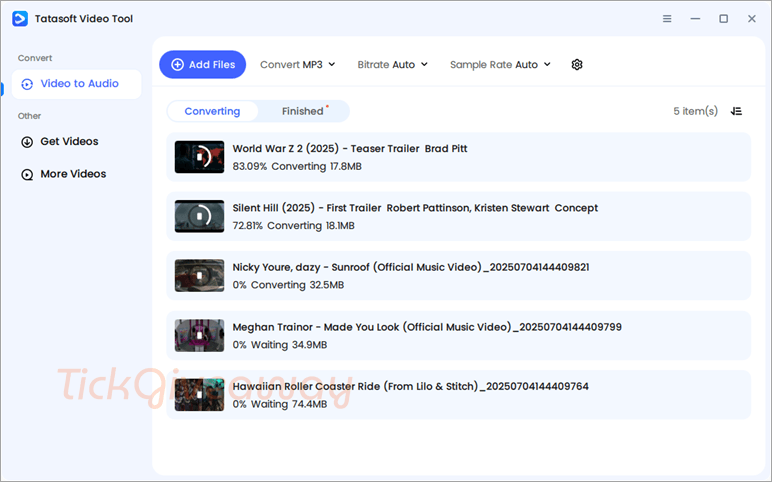This screenshot has height=482, width=772.
Task: Minimize the Tatasoft window
Action: click(695, 19)
